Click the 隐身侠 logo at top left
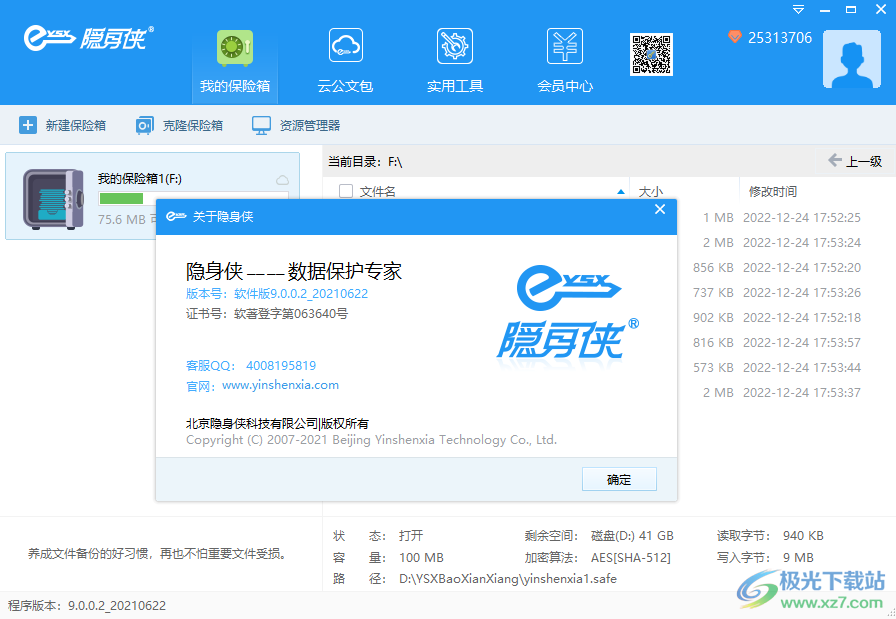The image size is (896, 619). 85,39
